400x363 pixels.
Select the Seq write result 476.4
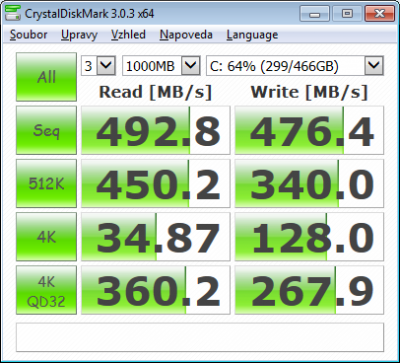click(x=309, y=130)
